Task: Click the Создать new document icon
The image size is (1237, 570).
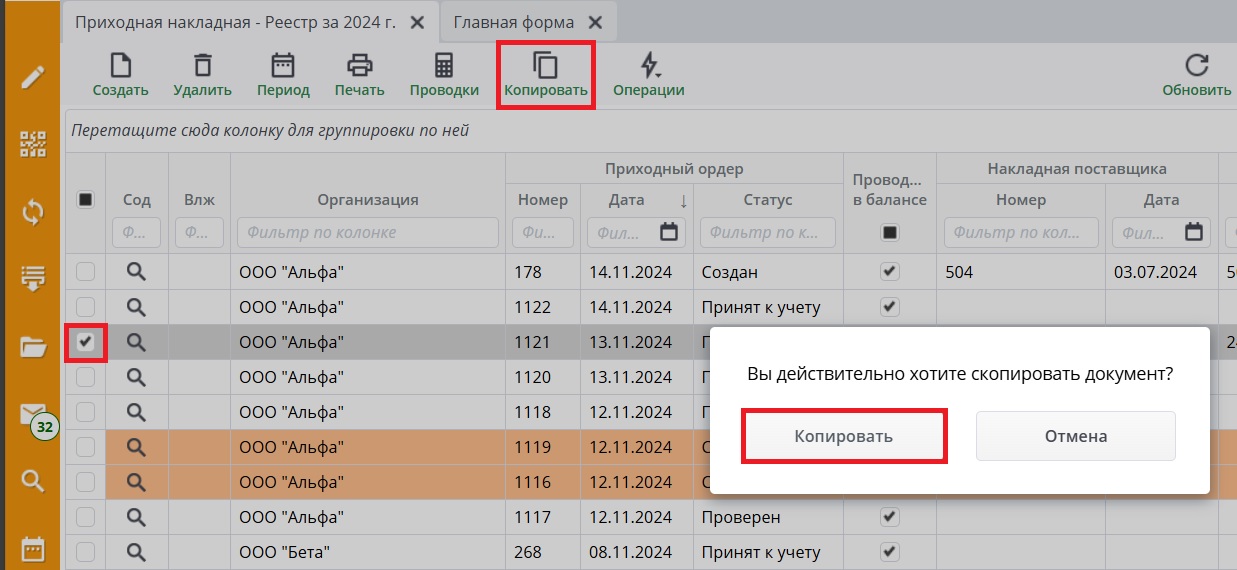Action: coord(120,67)
